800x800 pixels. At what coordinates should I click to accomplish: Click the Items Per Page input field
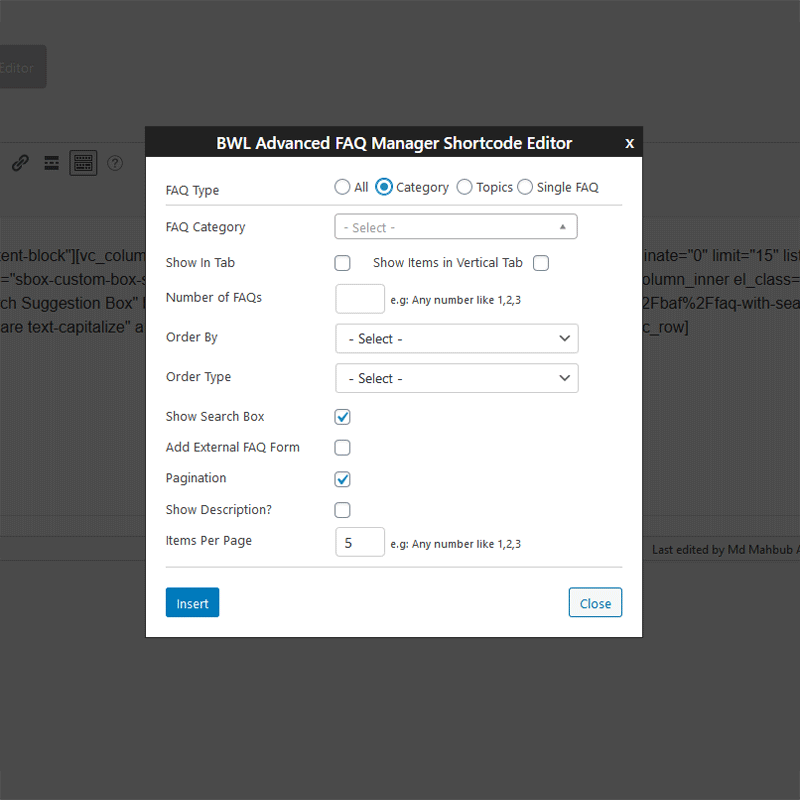pos(359,541)
